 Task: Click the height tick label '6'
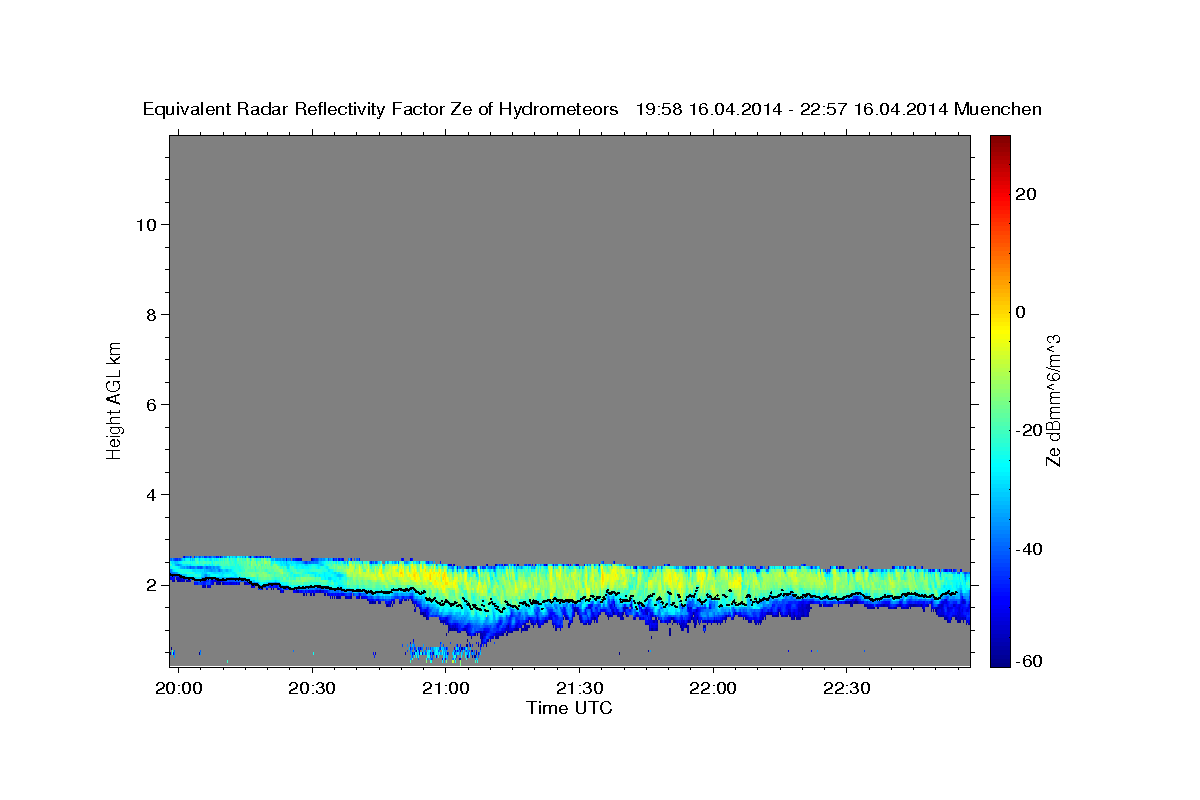pyautogui.click(x=150, y=405)
